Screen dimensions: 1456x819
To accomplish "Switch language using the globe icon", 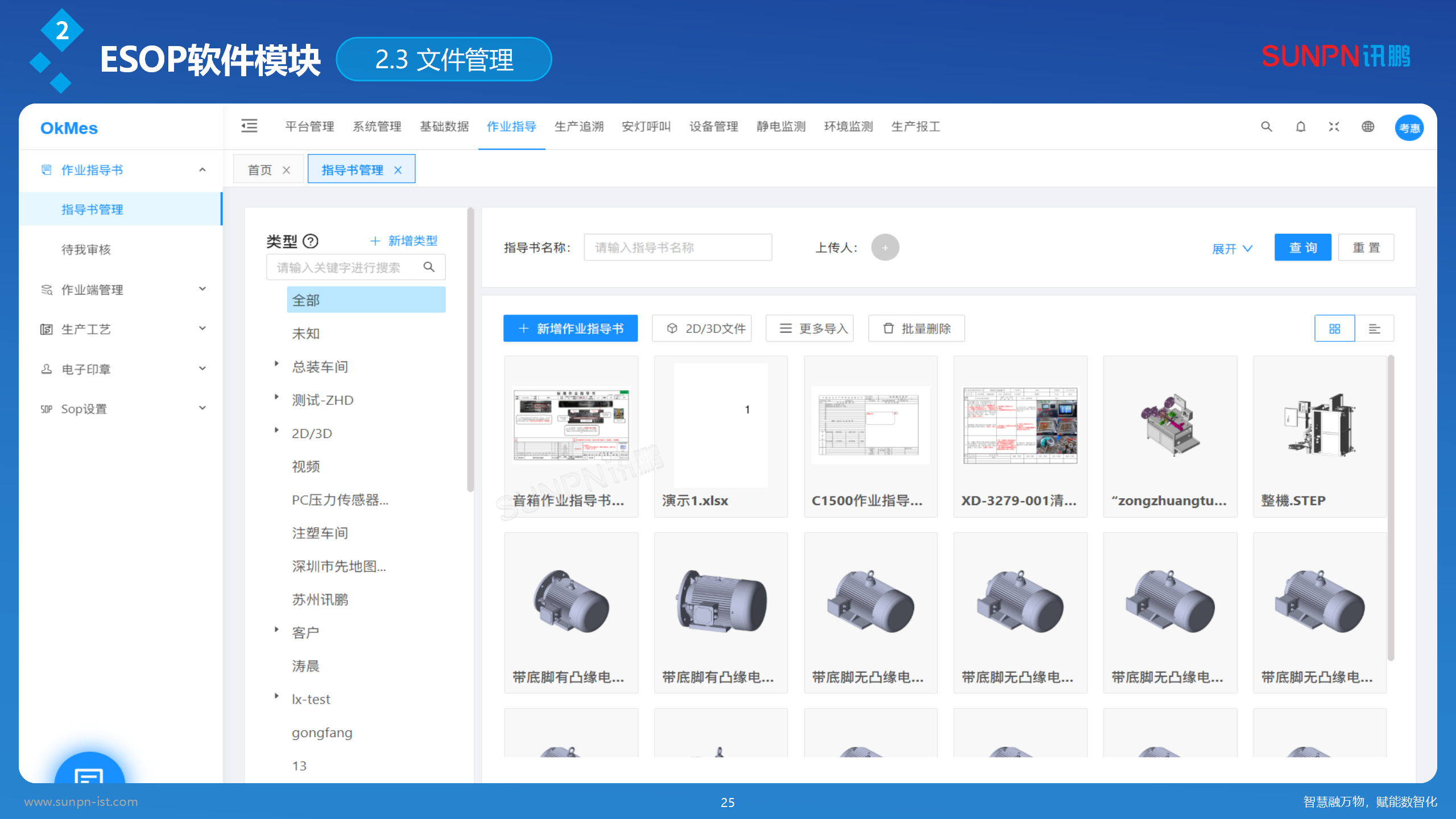I will pos(1368,127).
